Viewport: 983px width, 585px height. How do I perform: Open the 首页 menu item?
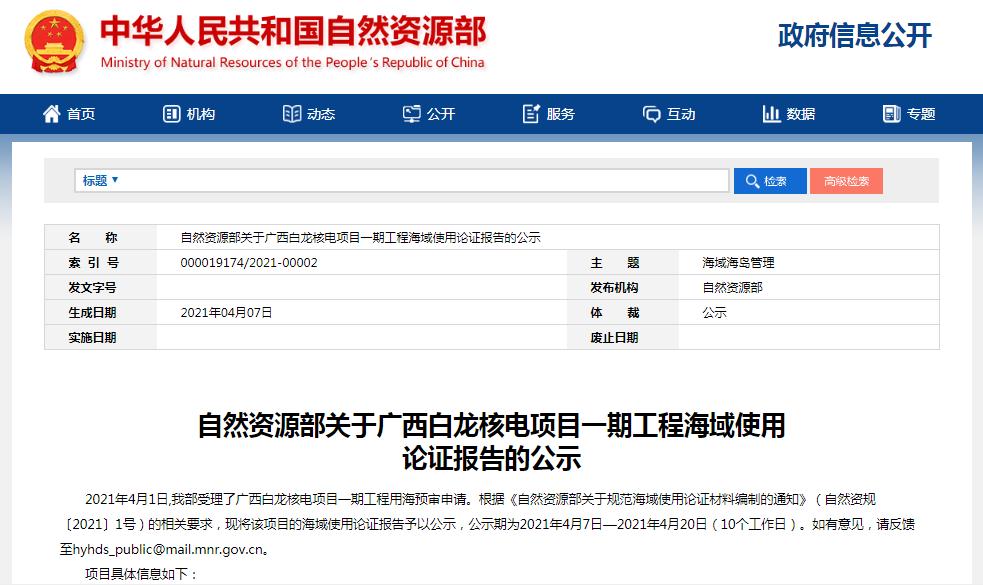tap(81, 114)
